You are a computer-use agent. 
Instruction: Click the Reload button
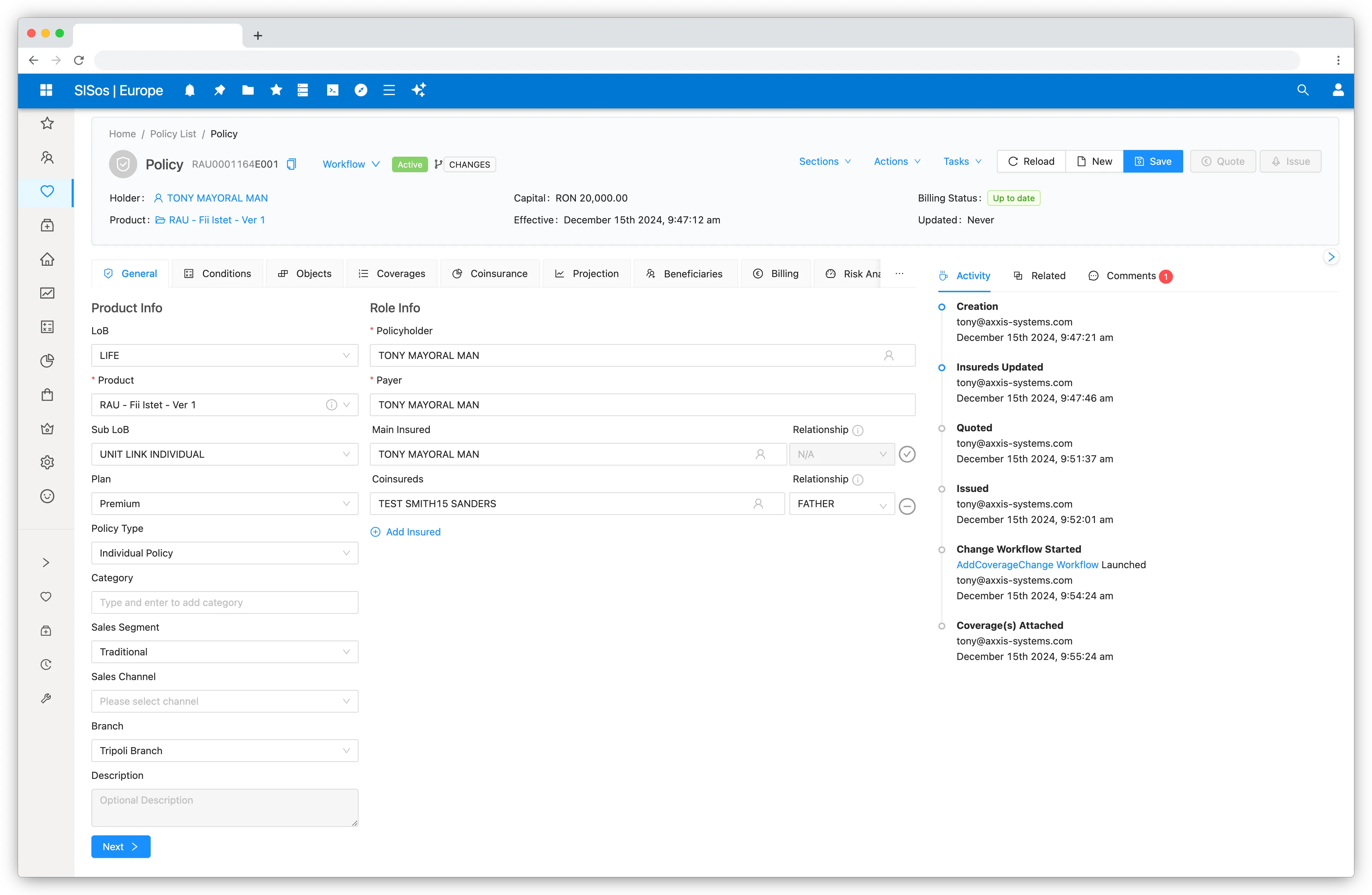tap(1031, 162)
